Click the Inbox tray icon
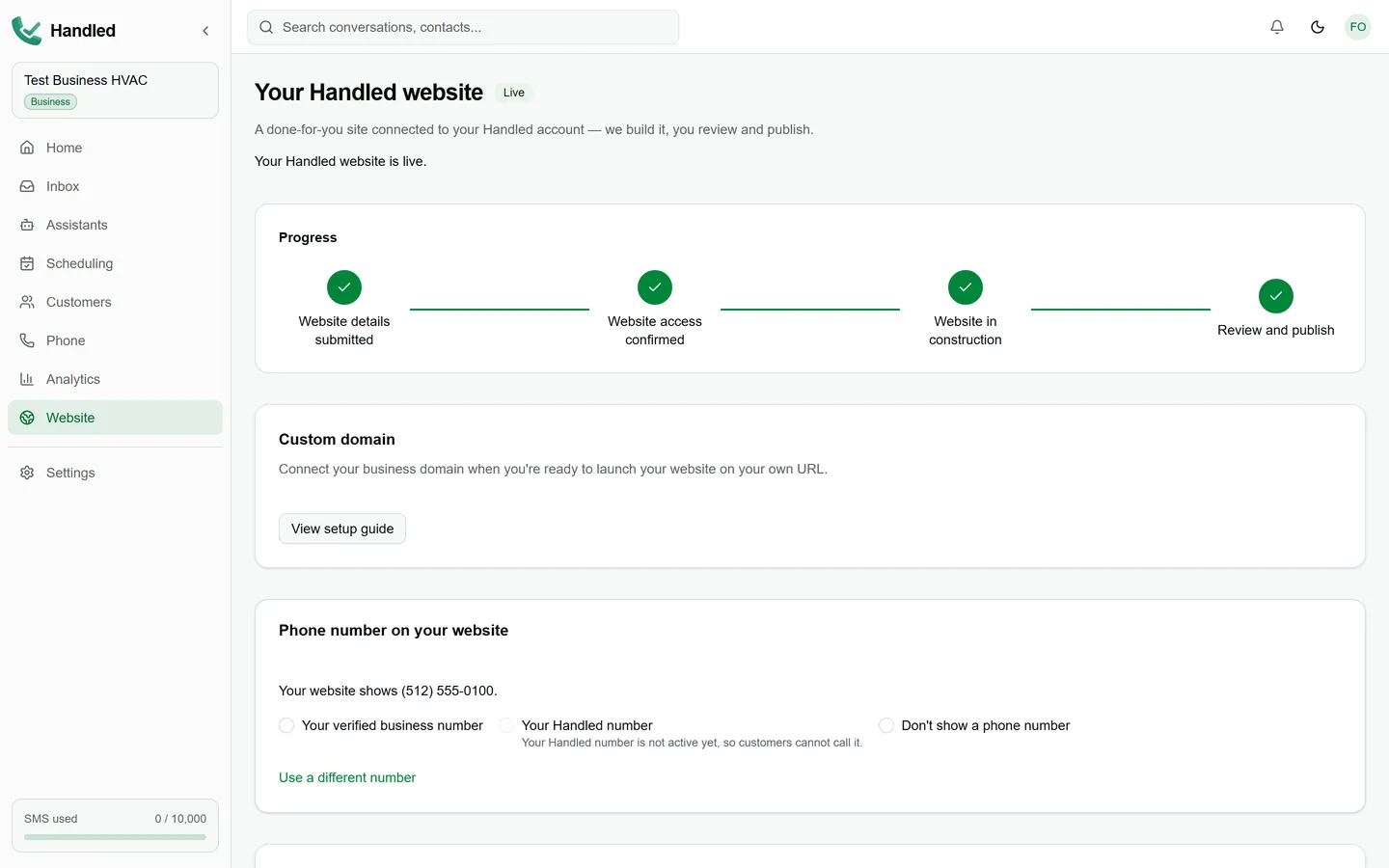1389x868 pixels. pyautogui.click(x=27, y=186)
